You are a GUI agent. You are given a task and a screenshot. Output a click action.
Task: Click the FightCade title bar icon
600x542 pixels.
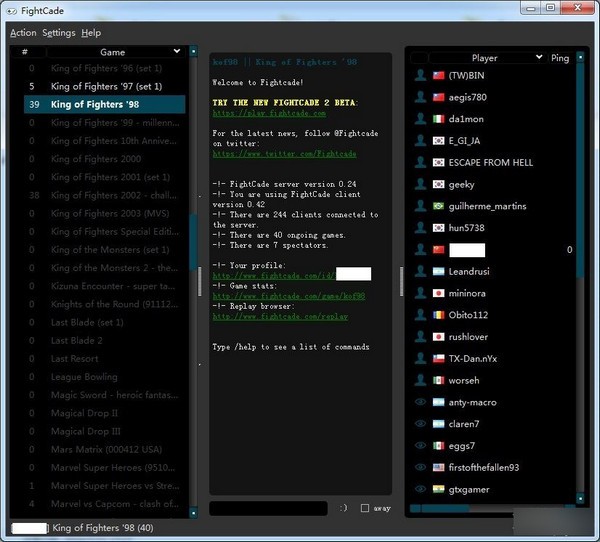[12, 11]
